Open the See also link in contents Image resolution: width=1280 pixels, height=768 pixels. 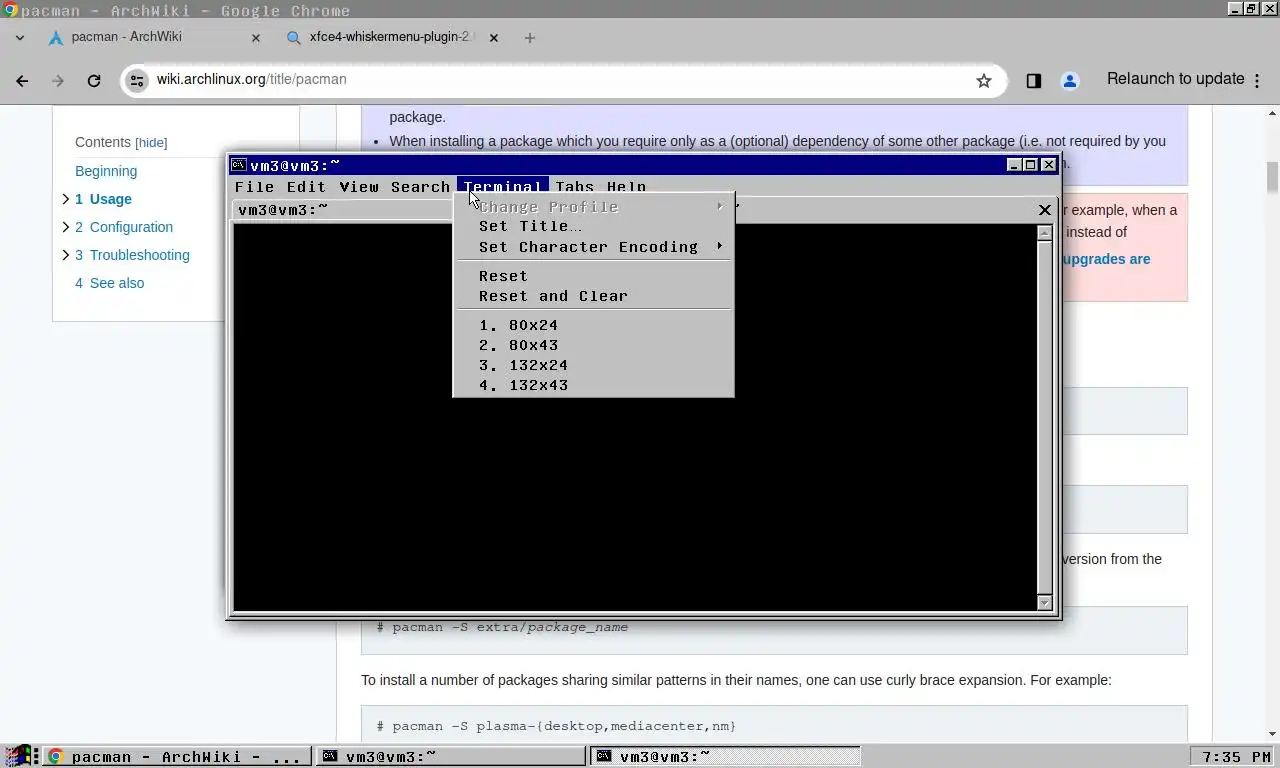tap(109, 283)
